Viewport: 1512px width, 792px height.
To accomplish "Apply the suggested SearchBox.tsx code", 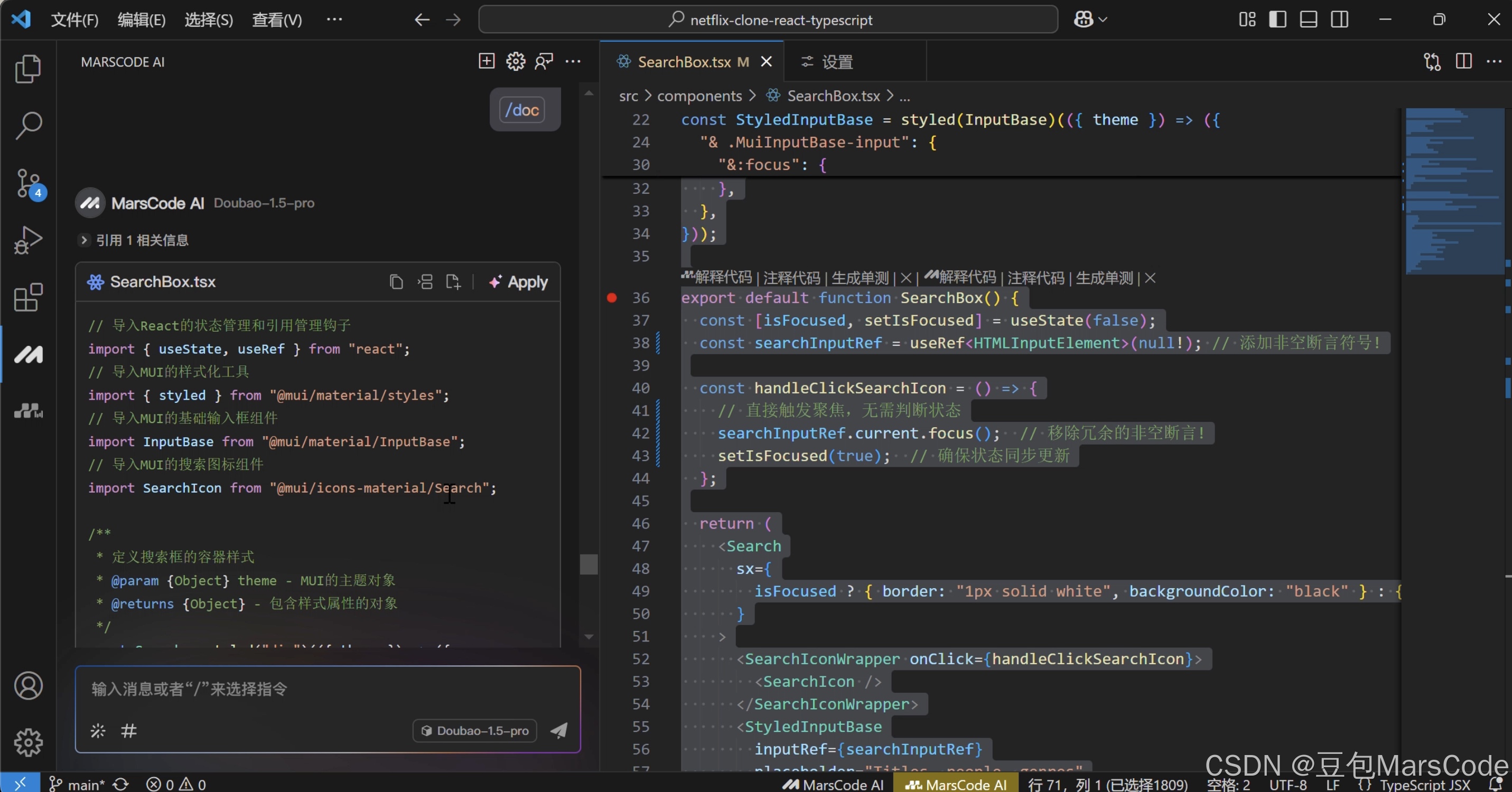I will 518,282.
